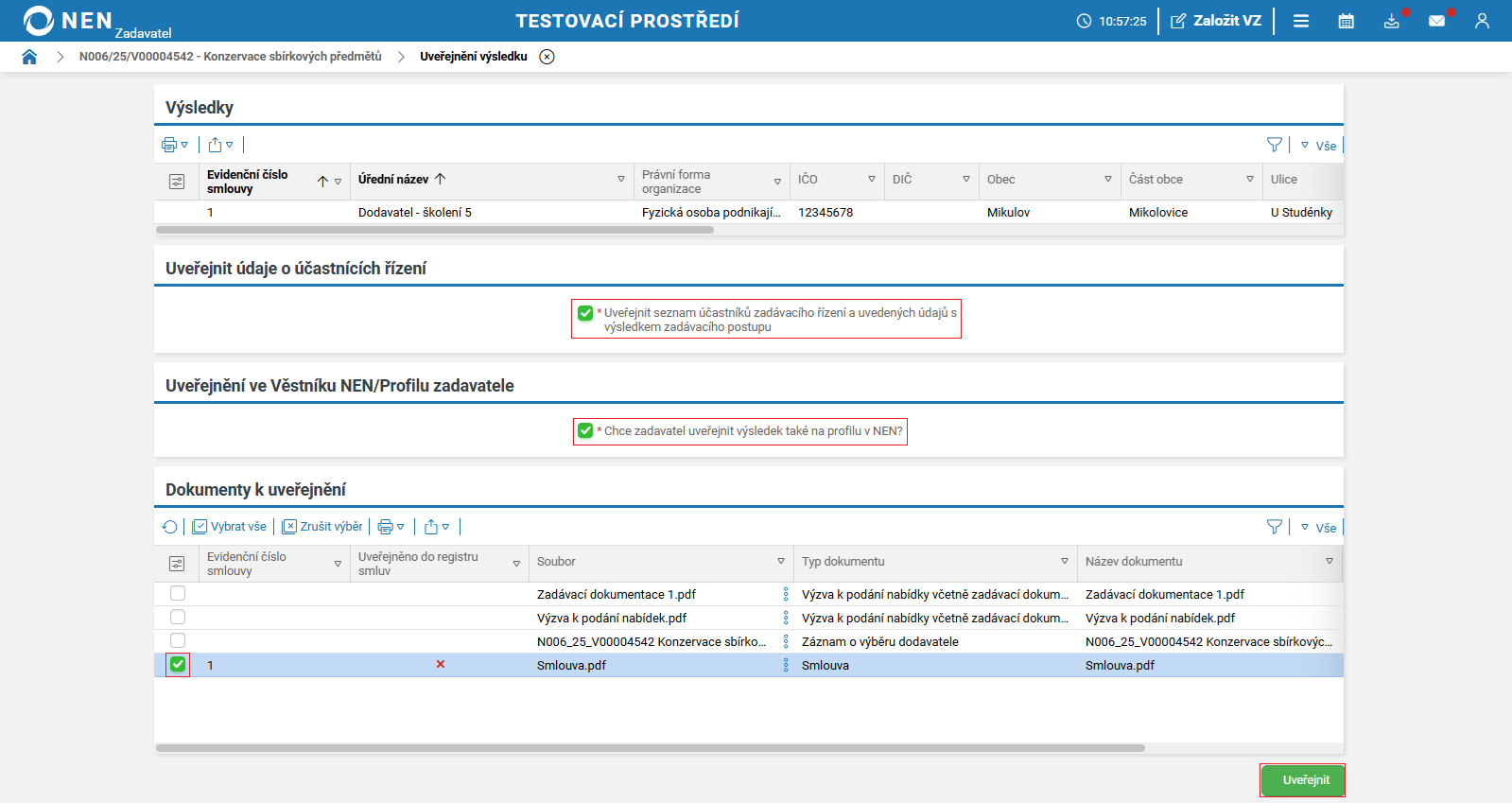Click the home icon in breadcrumb
1512x803 pixels.
pyautogui.click(x=29, y=57)
